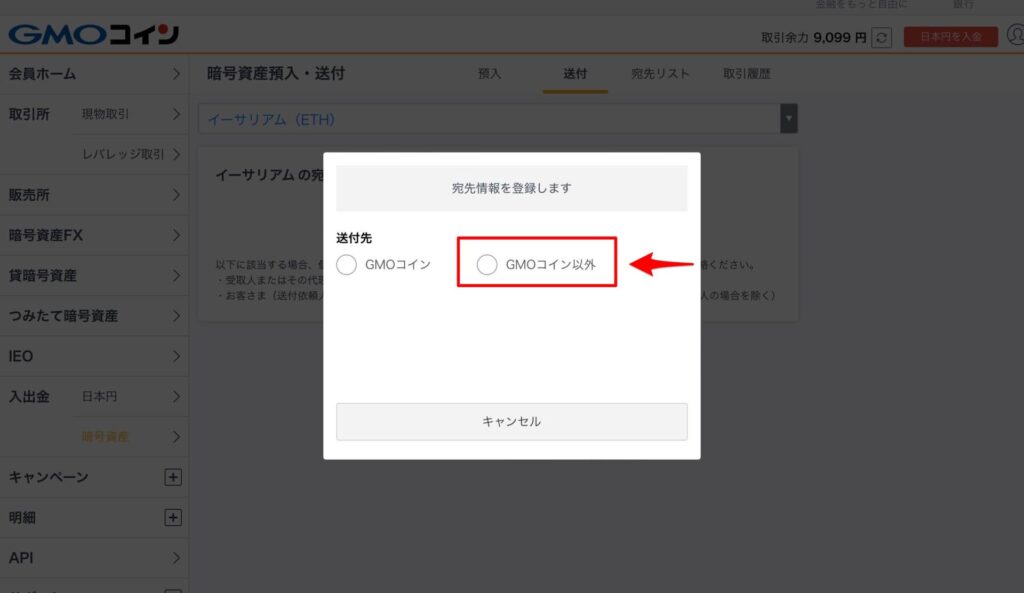Open 現物取引 chevron arrow
Image resolution: width=1024 pixels, height=593 pixels.
(176, 114)
